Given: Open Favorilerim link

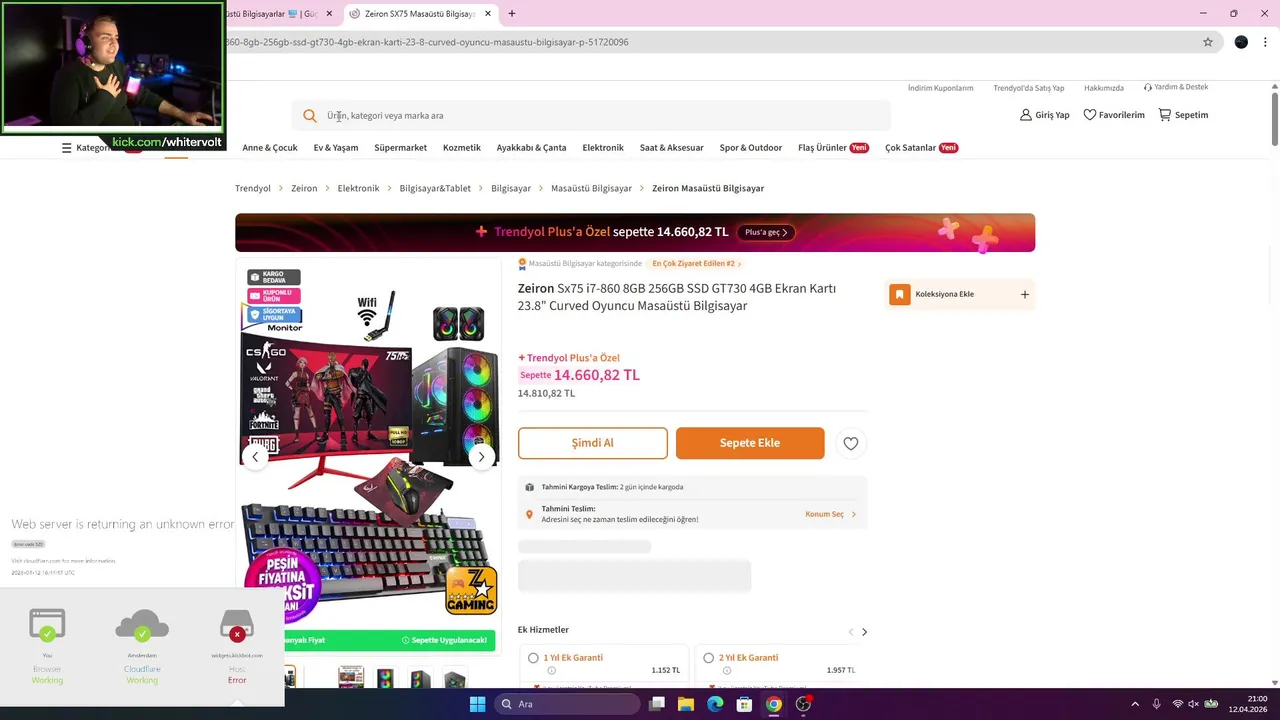Looking at the screenshot, I should tap(1114, 115).
